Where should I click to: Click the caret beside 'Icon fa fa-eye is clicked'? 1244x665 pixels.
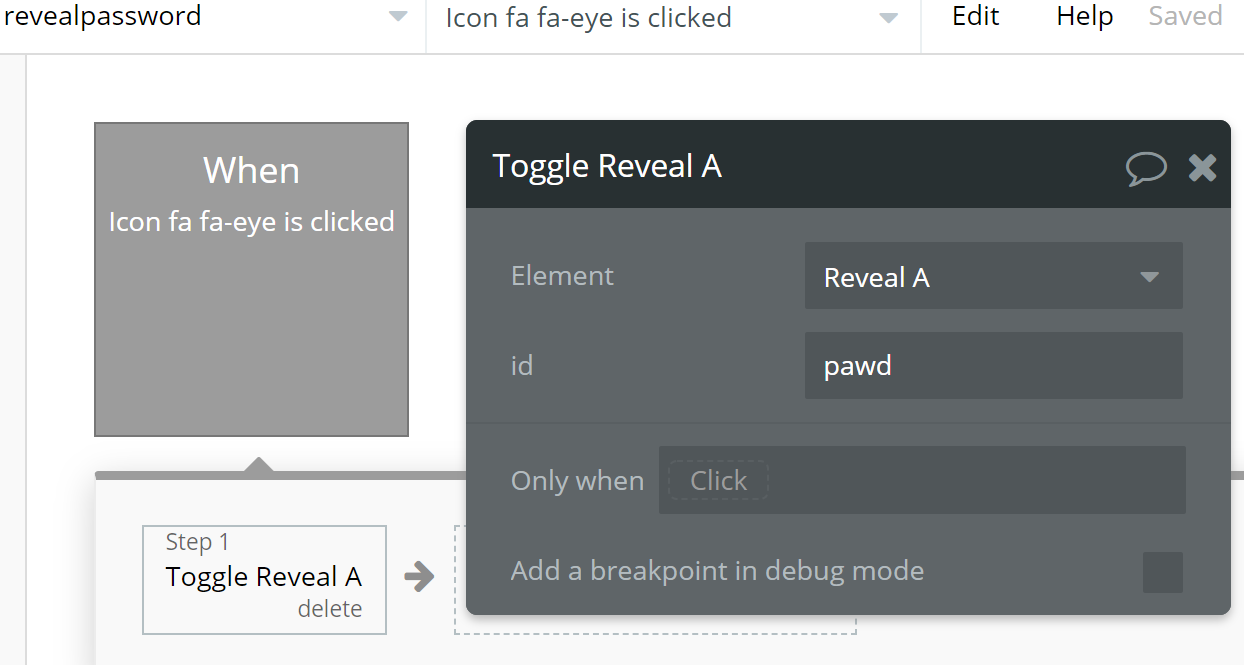pyautogui.click(x=888, y=18)
